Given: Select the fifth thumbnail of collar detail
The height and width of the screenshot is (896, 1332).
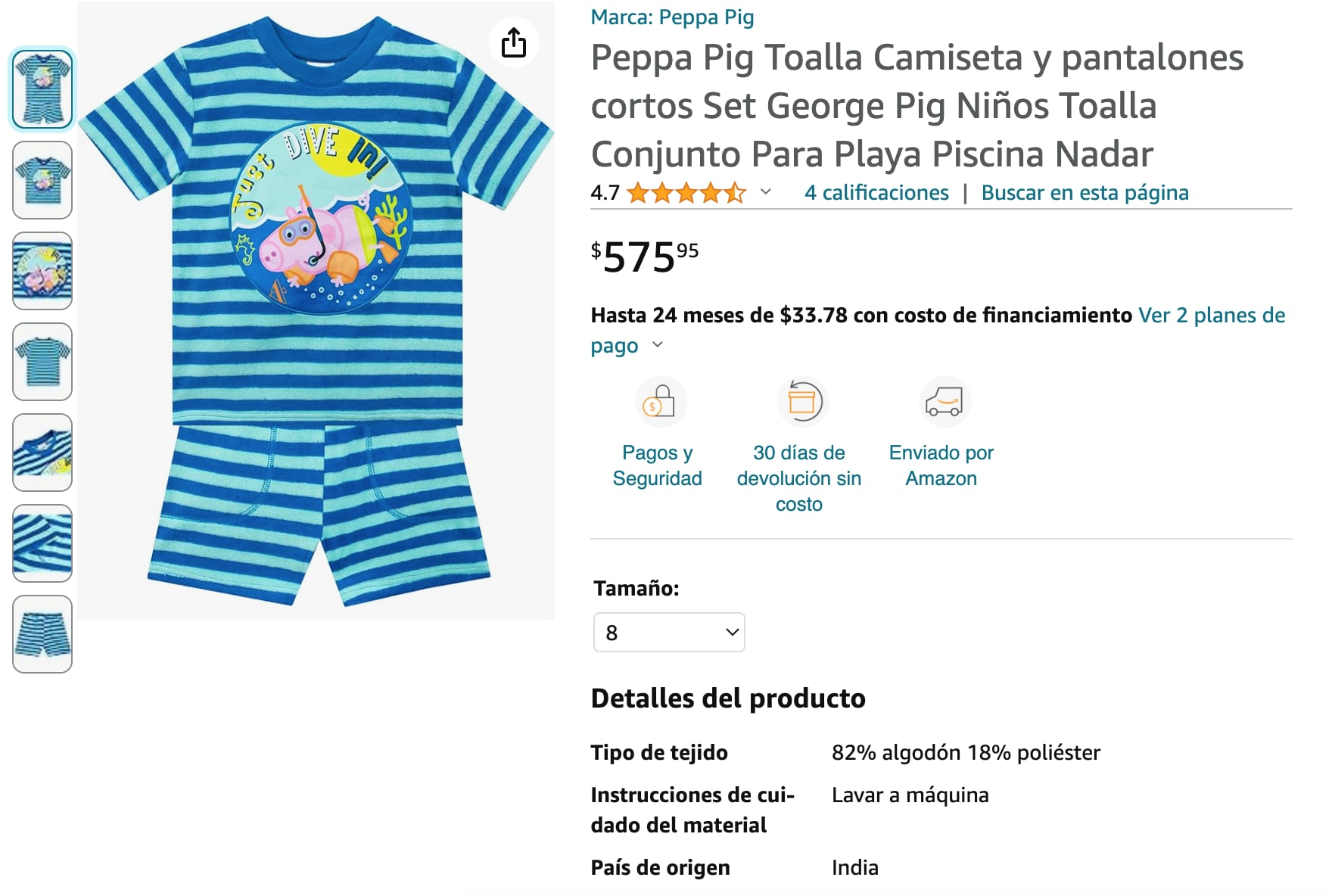Looking at the screenshot, I should click(42, 453).
